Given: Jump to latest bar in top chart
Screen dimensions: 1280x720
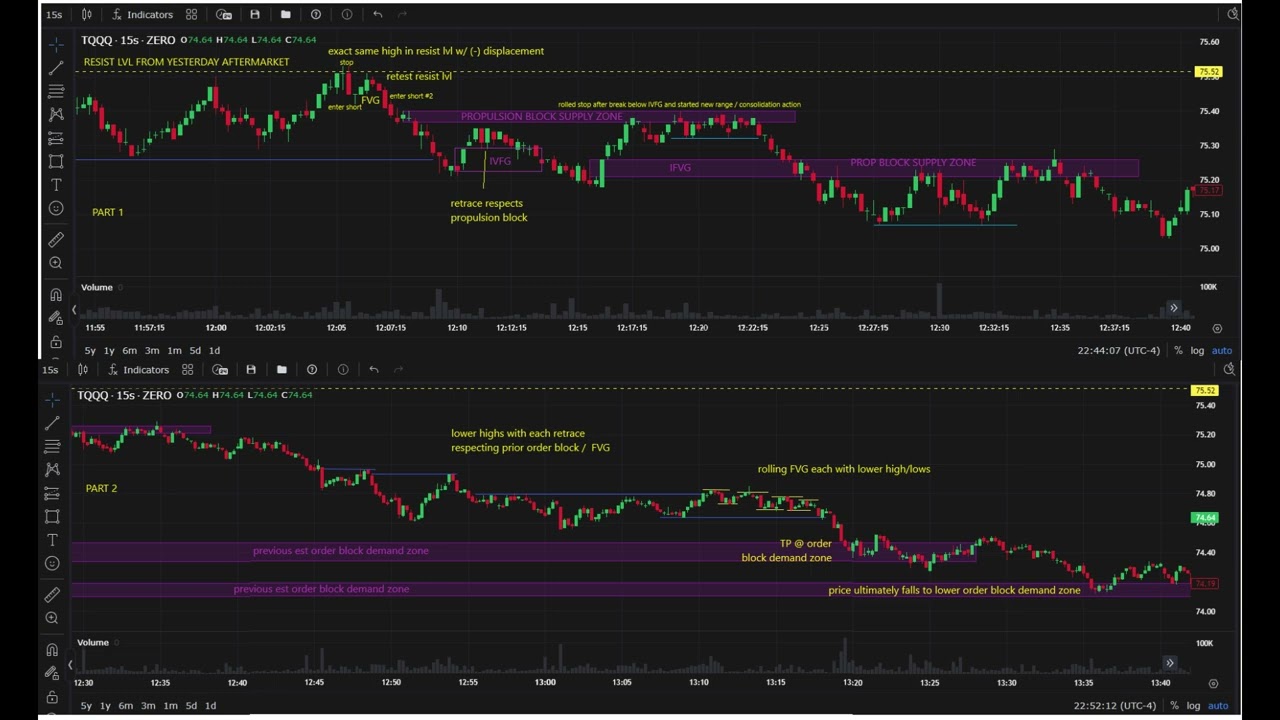Looking at the screenshot, I should coord(1174,308).
